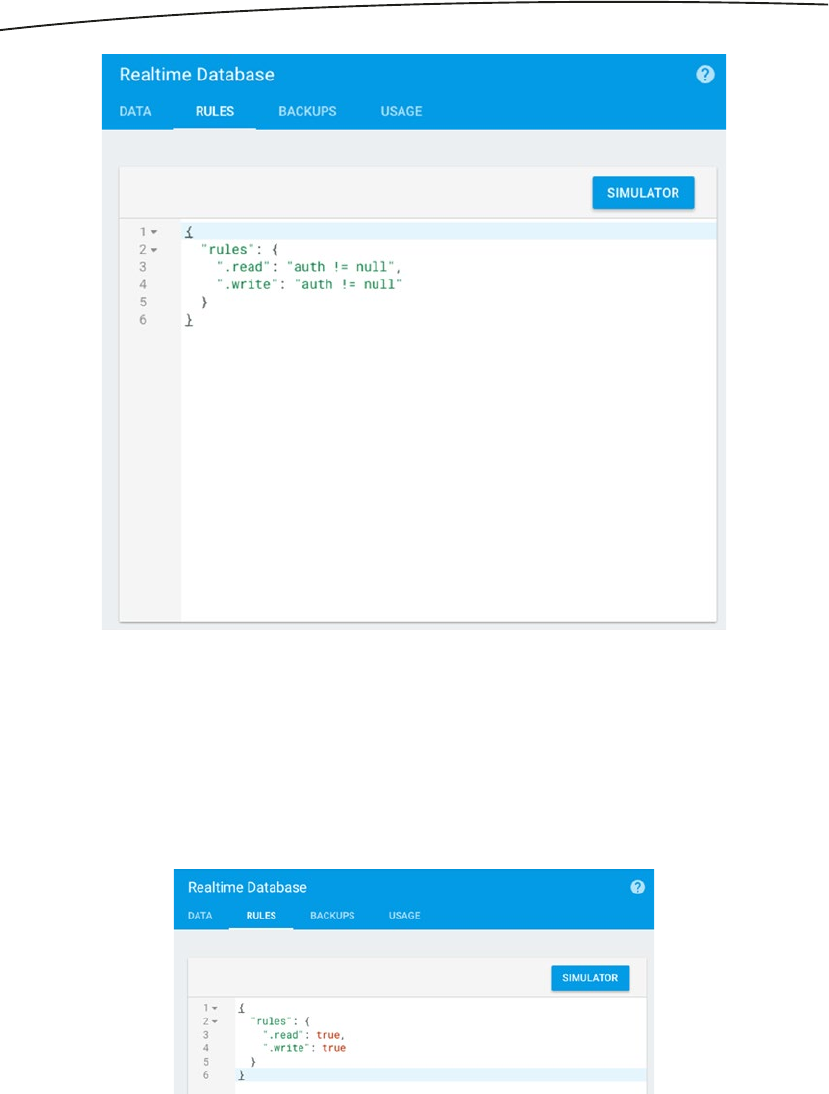Viewport: 829px width, 1094px height.
Task: Click line number 5 in lower editor gutter
Action: 206,1062
